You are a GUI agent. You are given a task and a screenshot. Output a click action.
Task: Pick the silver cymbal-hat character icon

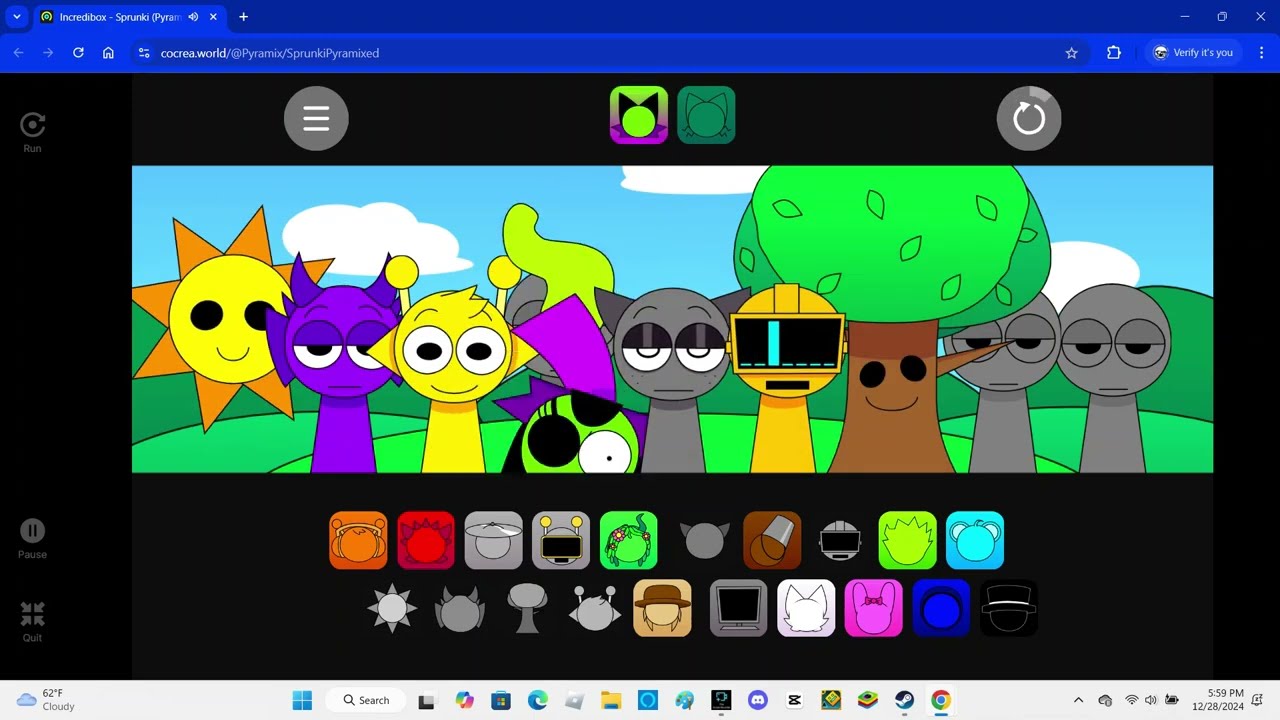click(493, 540)
